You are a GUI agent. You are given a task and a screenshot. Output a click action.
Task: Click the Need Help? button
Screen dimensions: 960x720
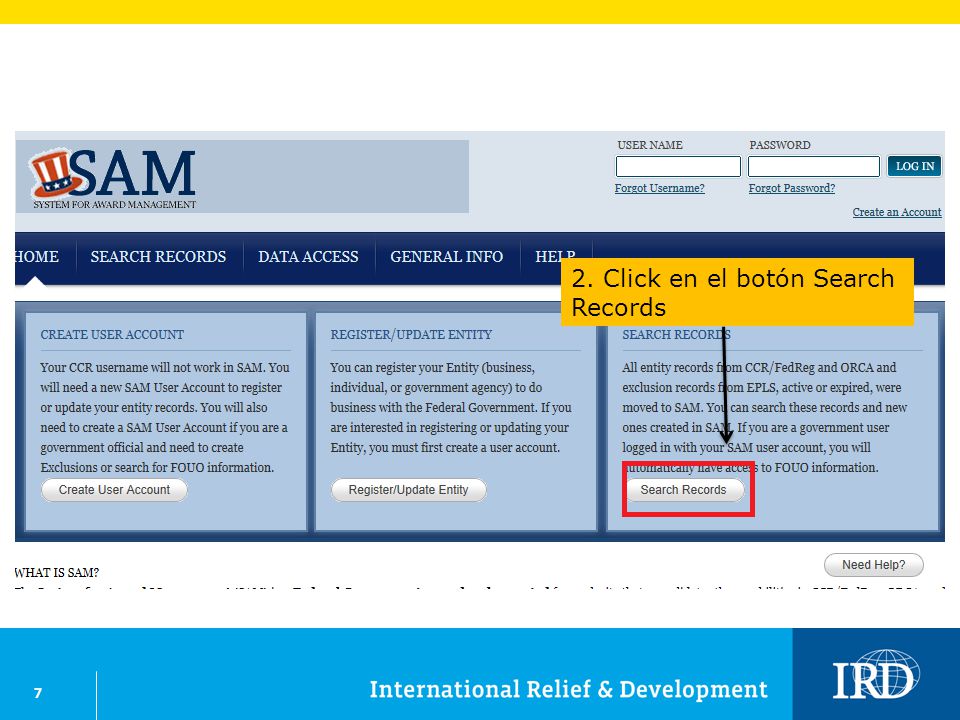[874, 564]
